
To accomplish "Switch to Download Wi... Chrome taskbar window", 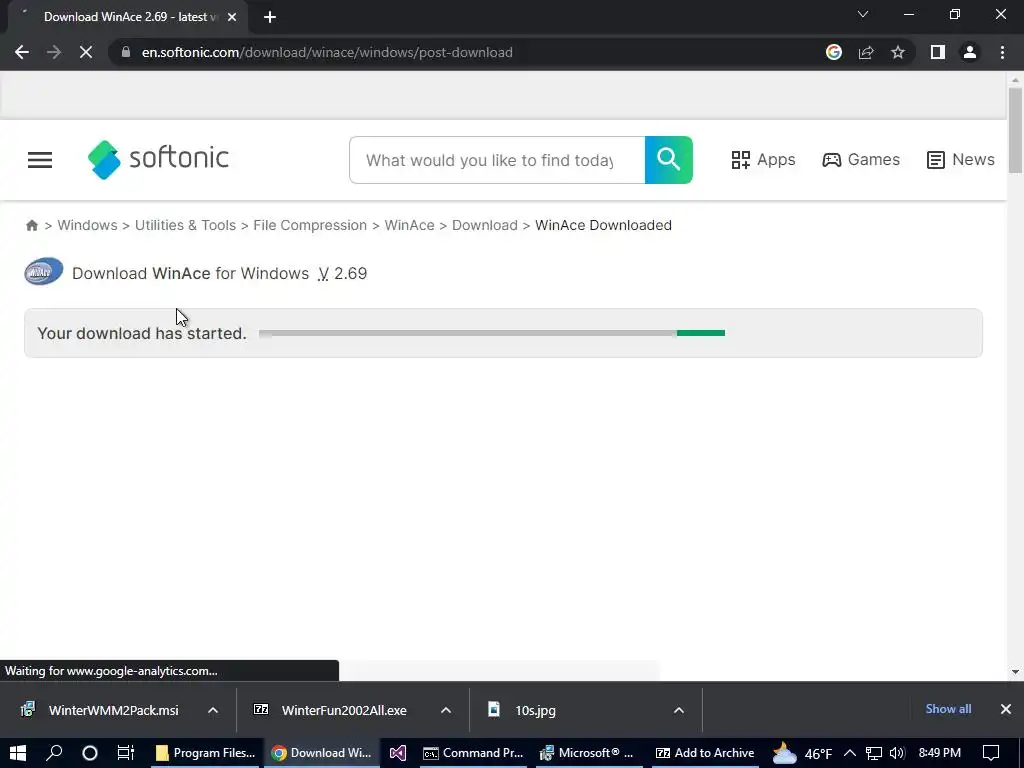I will point(321,753).
